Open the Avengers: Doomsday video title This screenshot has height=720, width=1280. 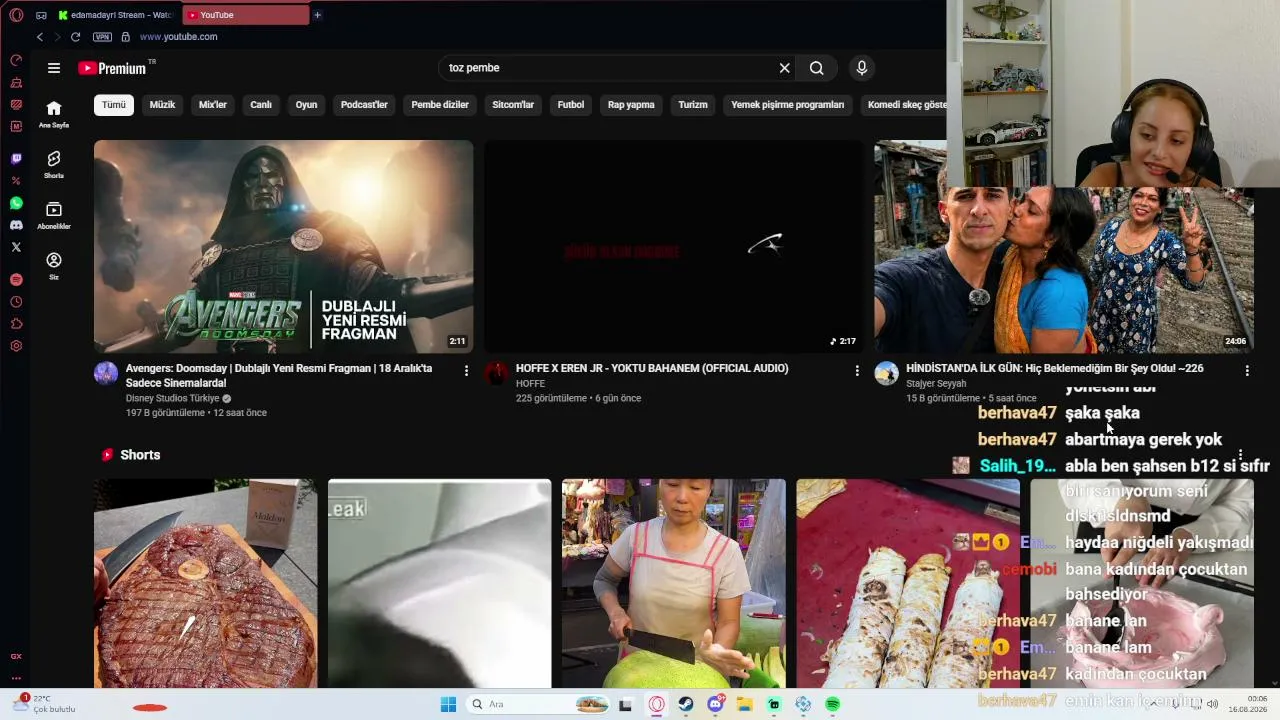[x=279, y=375]
